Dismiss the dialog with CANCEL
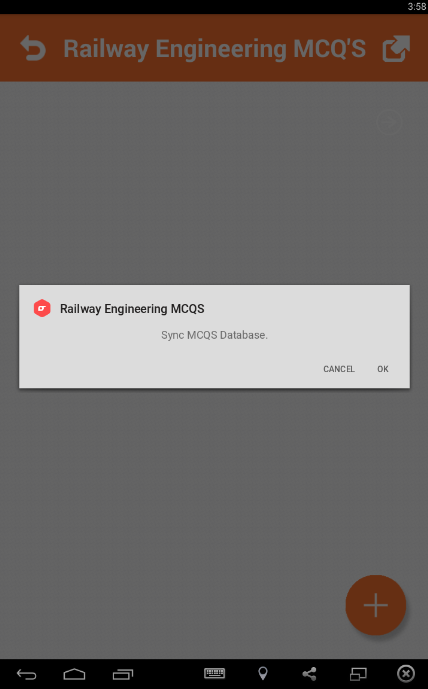 point(339,369)
